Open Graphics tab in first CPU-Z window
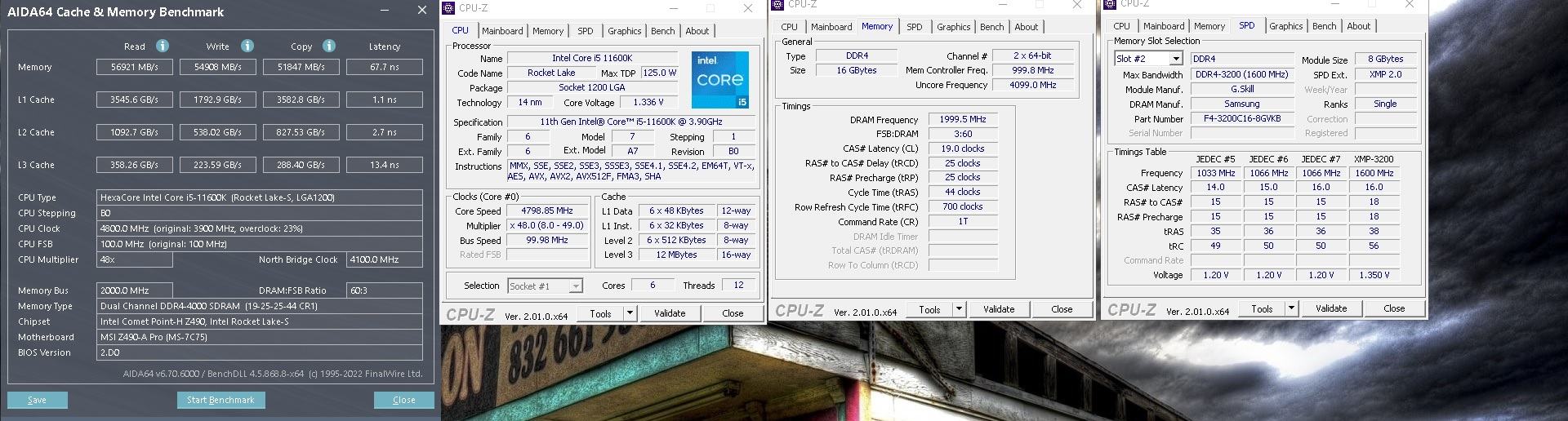The image size is (1568, 421). [x=625, y=31]
